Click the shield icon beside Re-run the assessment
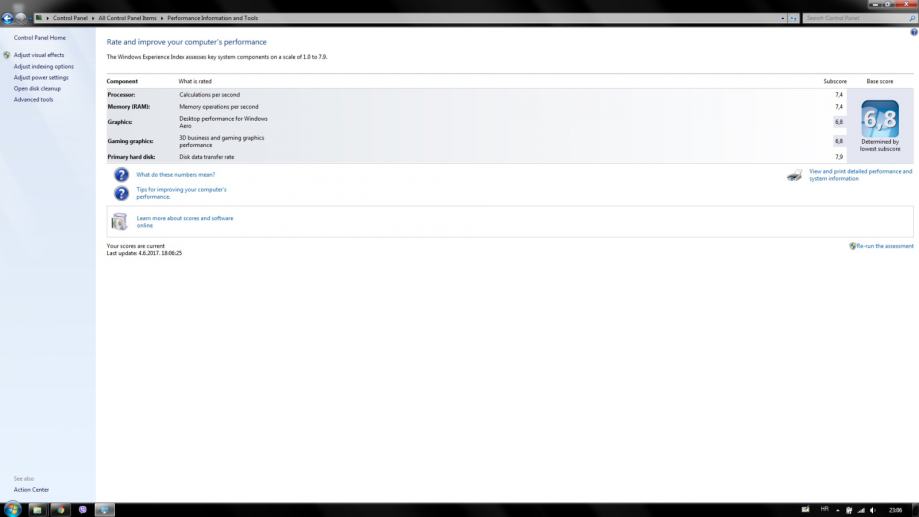This screenshot has height=517, width=919. pos(852,246)
